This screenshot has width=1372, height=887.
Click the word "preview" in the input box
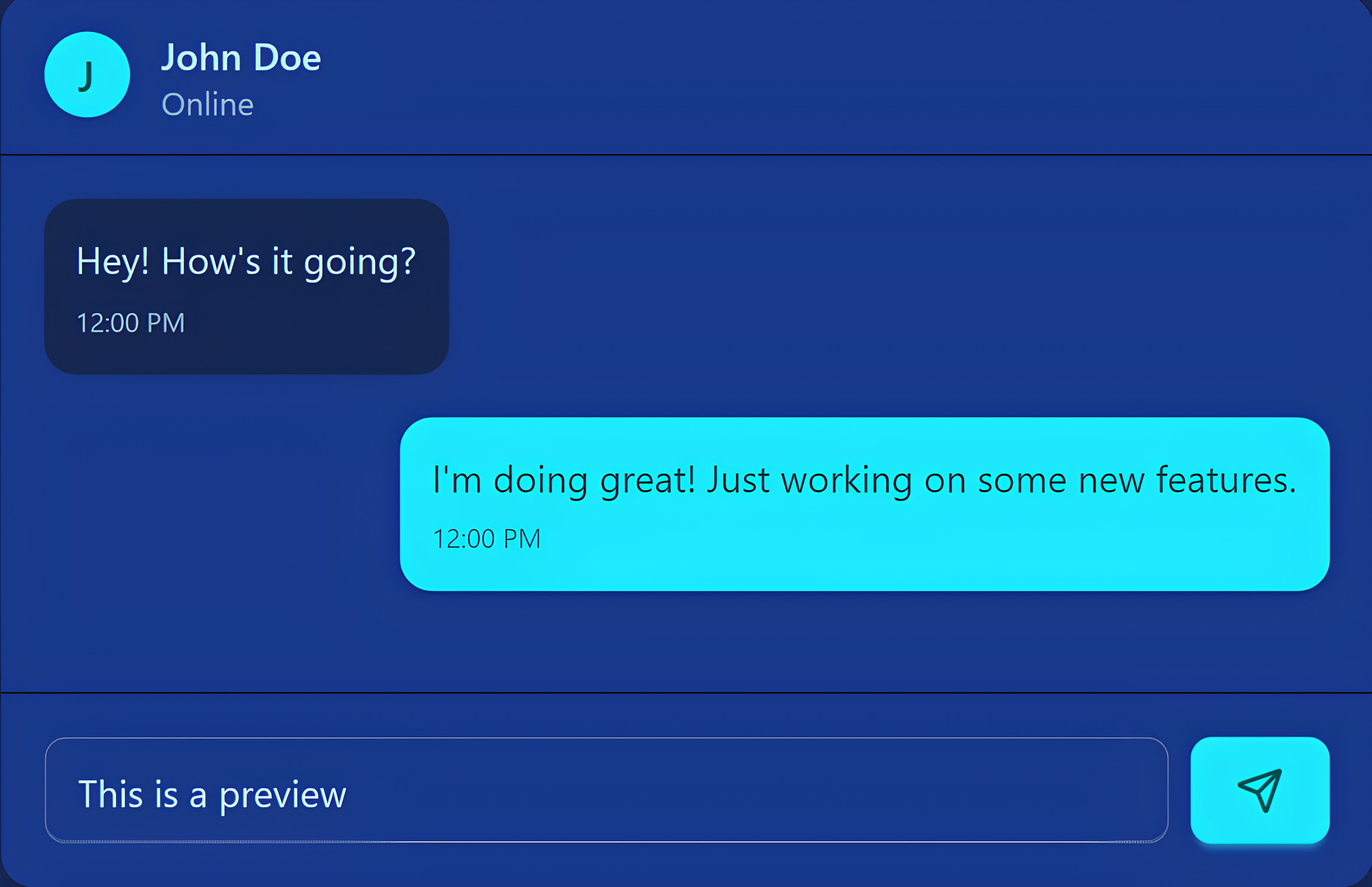pyautogui.click(x=283, y=796)
